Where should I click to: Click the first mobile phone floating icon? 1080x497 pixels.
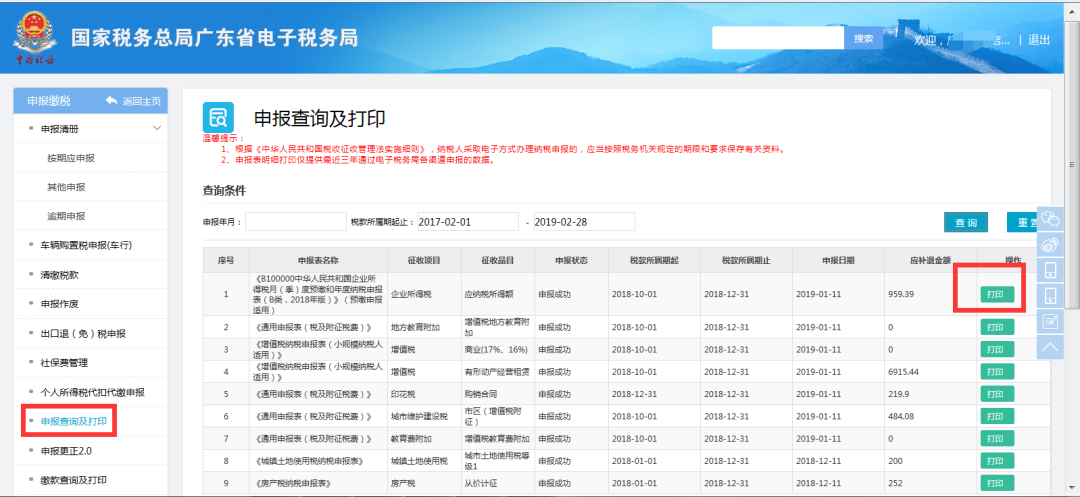(1050, 270)
